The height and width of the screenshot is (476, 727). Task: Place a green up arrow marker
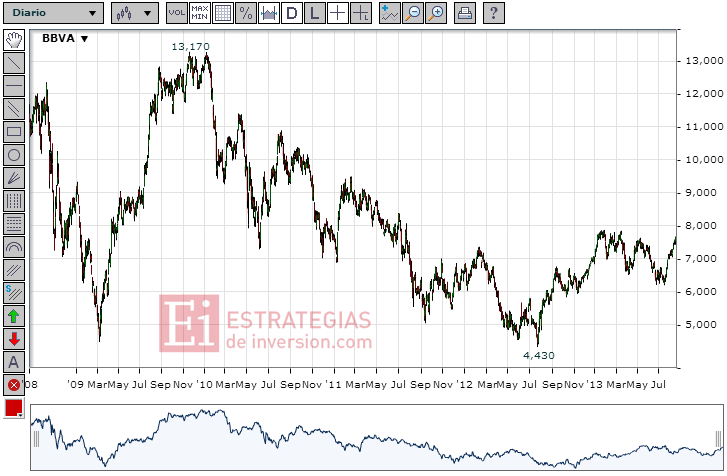14,316
